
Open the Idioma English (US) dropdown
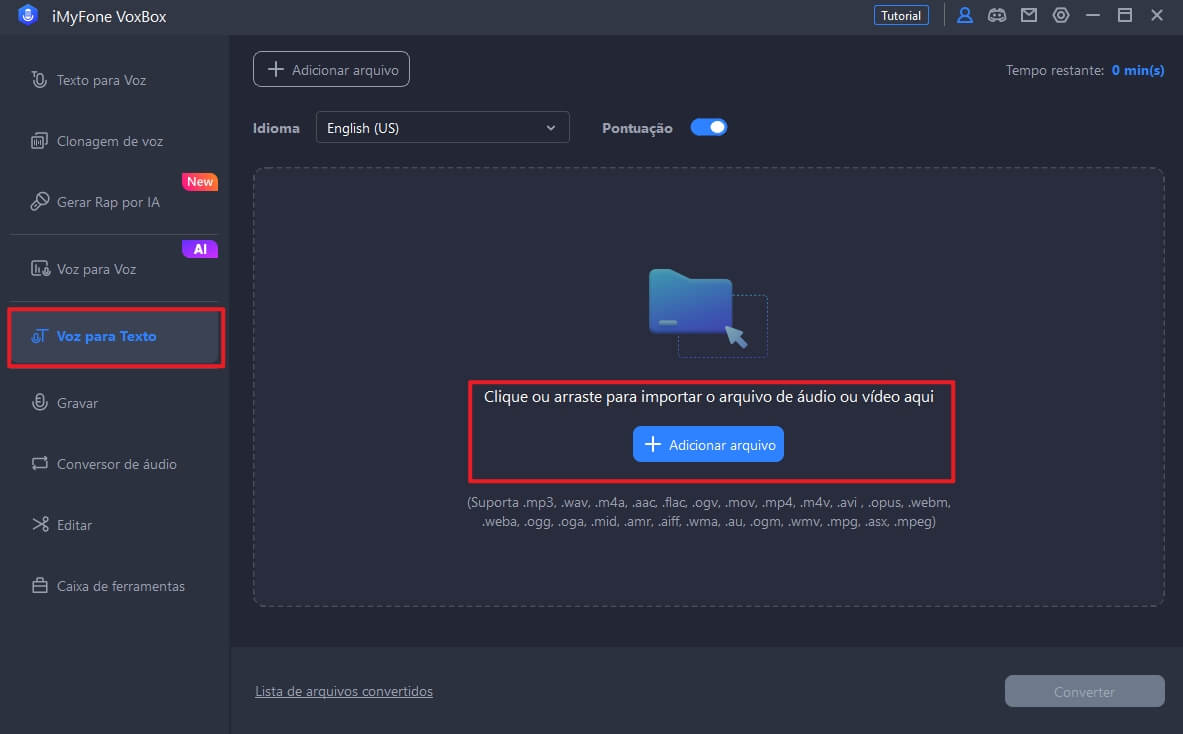pyautogui.click(x=442, y=127)
